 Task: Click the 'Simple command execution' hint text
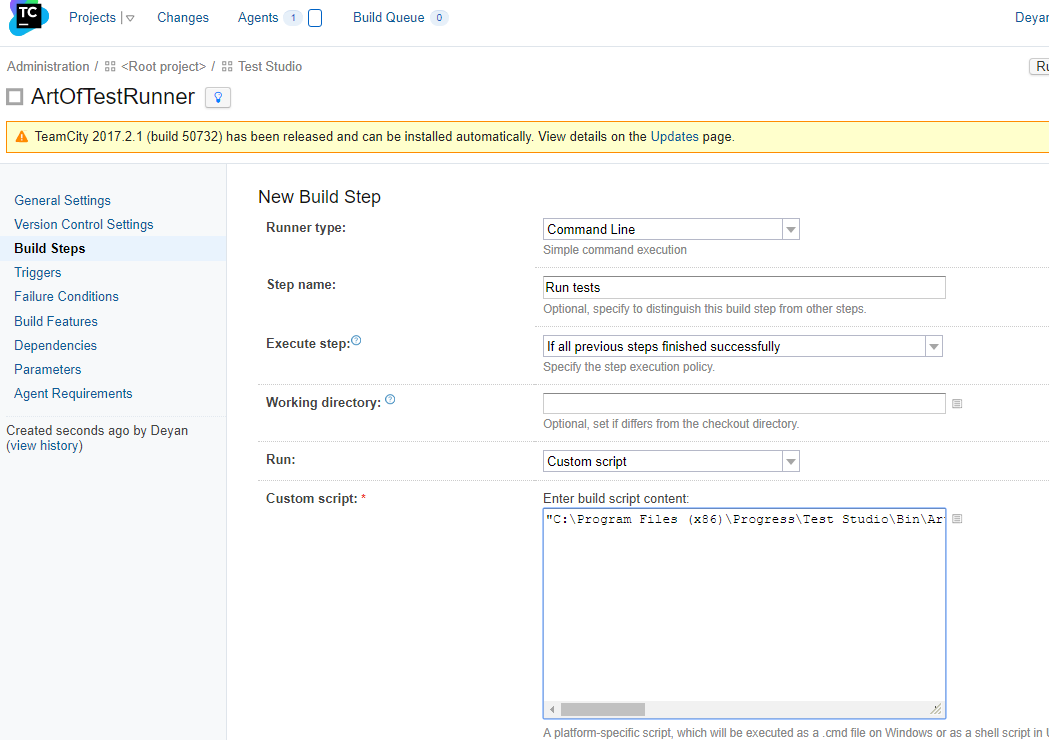tap(615, 250)
